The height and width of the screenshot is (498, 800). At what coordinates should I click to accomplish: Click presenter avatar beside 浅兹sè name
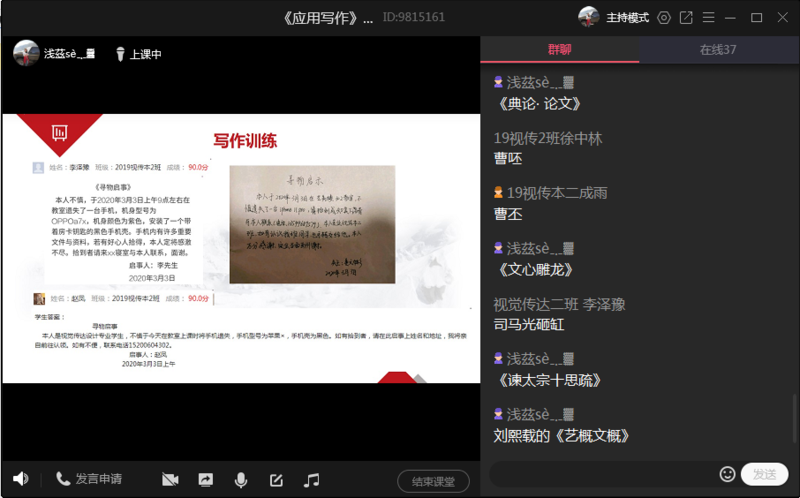point(26,53)
